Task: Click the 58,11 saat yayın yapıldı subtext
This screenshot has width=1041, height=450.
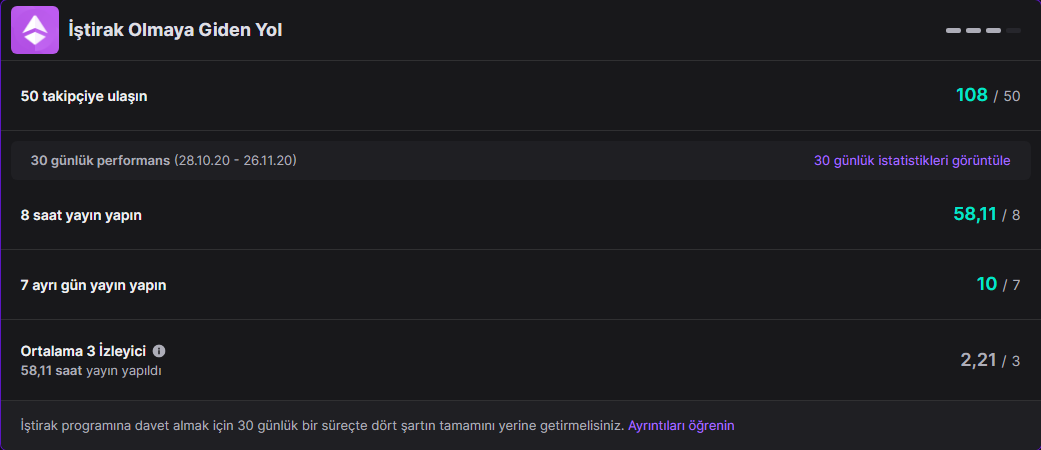Action: coord(91,371)
